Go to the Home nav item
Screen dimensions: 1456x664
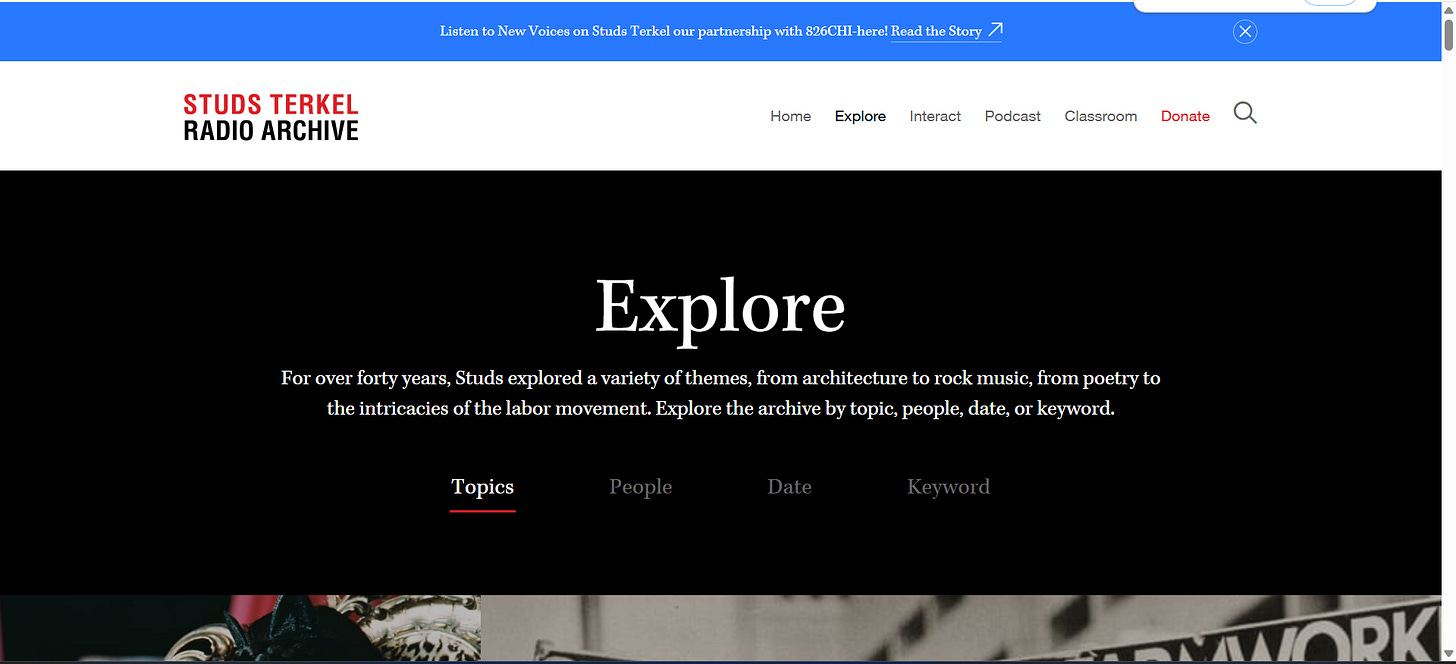pos(790,116)
